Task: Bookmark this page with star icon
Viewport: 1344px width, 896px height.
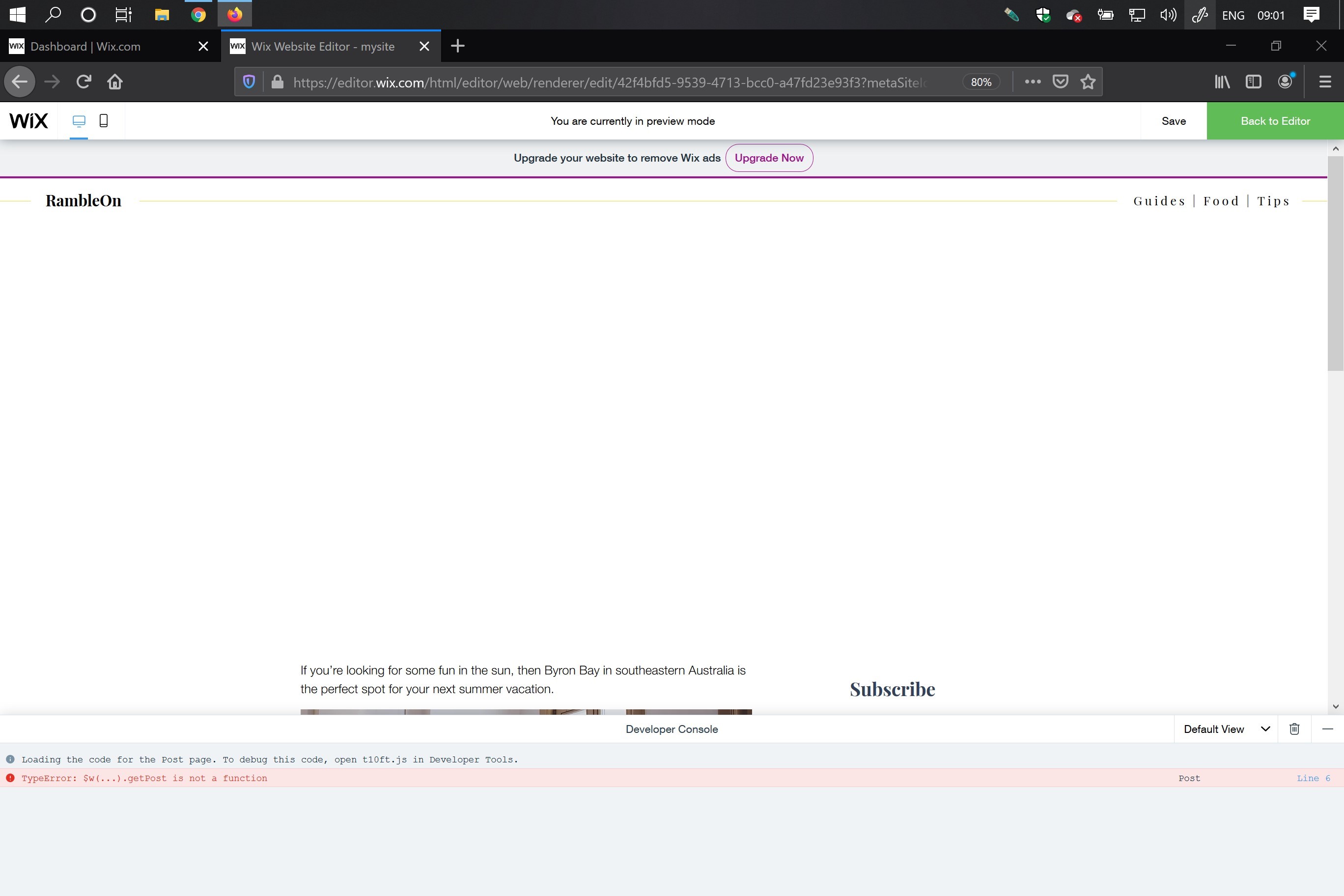Action: point(1088,82)
